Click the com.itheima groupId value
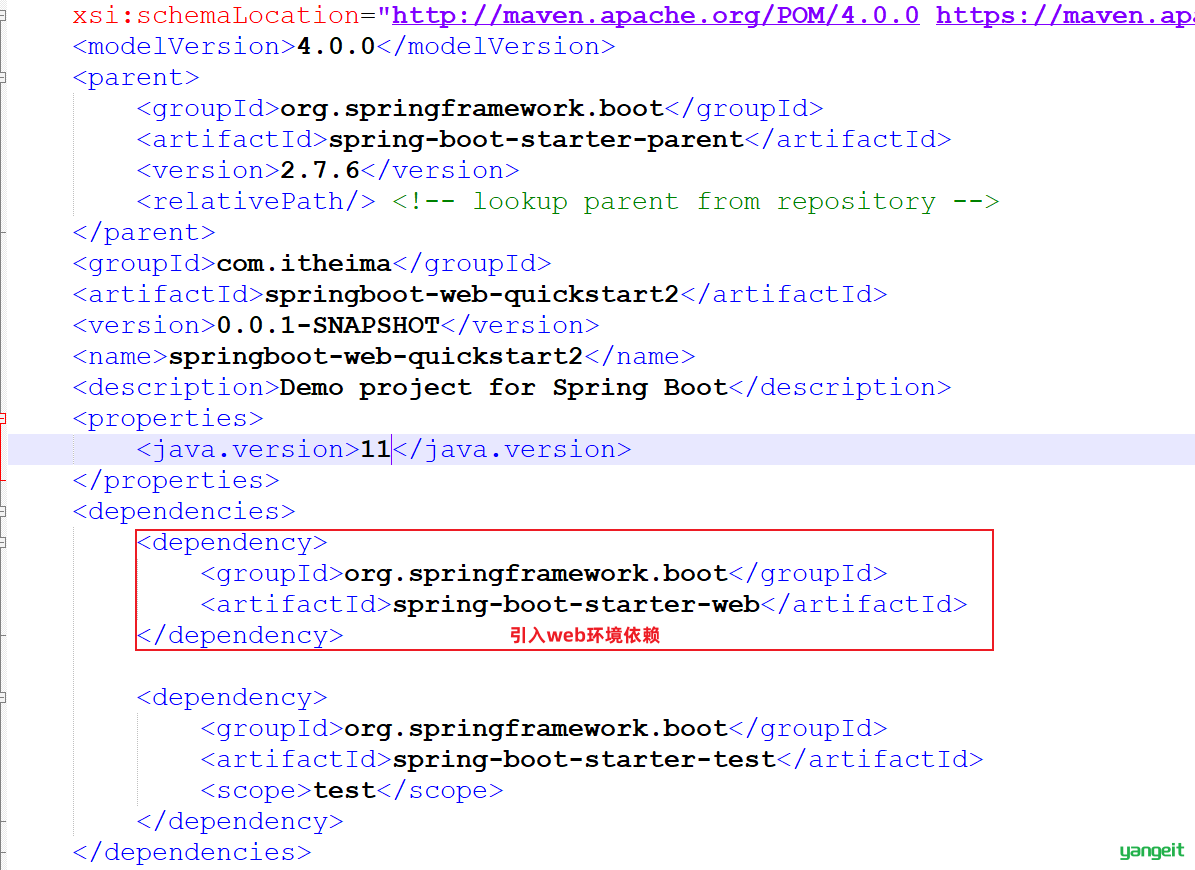 [x=303, y=263]
